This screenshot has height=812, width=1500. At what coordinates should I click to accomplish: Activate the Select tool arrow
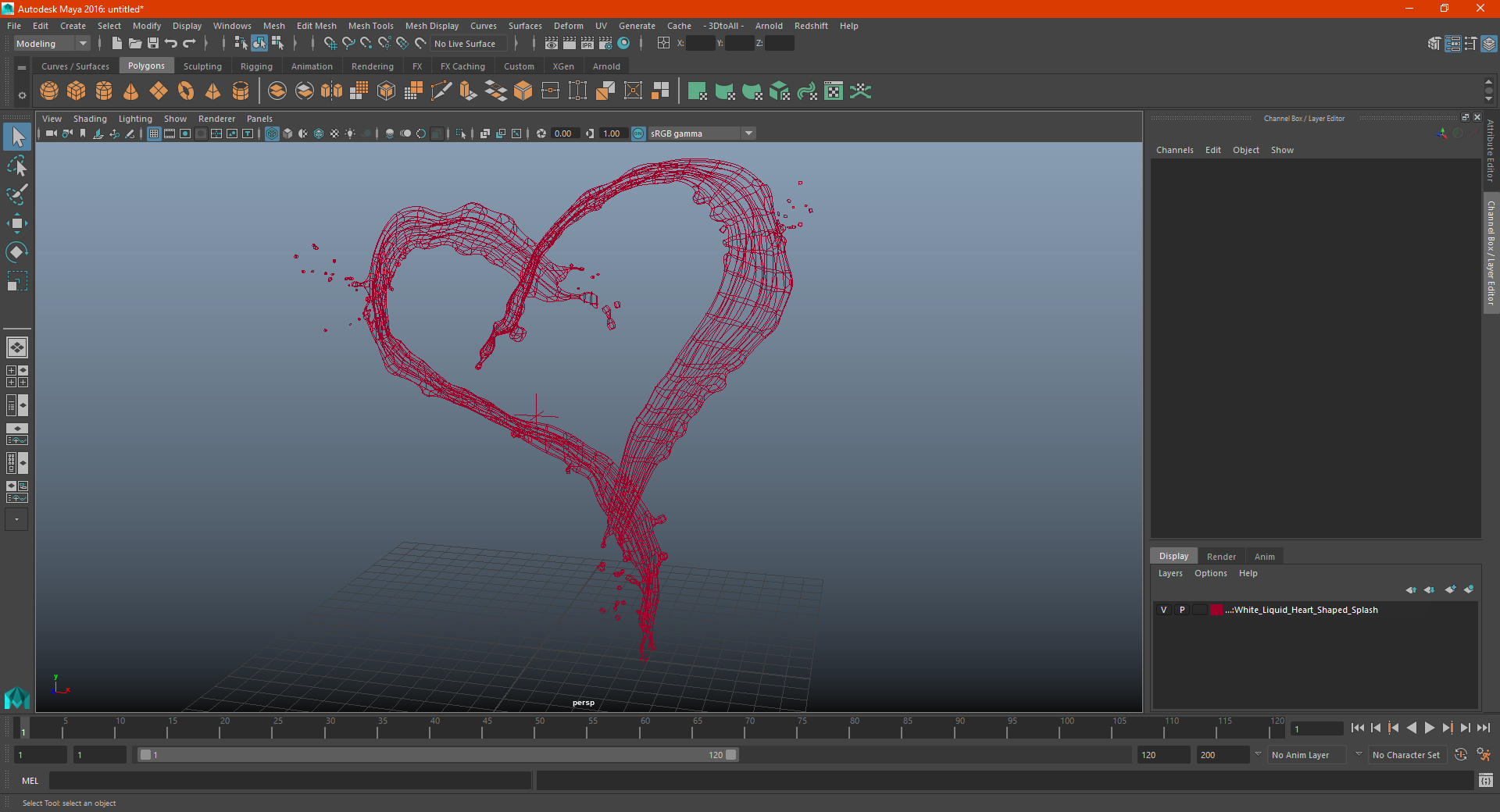[x=16, y=137]
